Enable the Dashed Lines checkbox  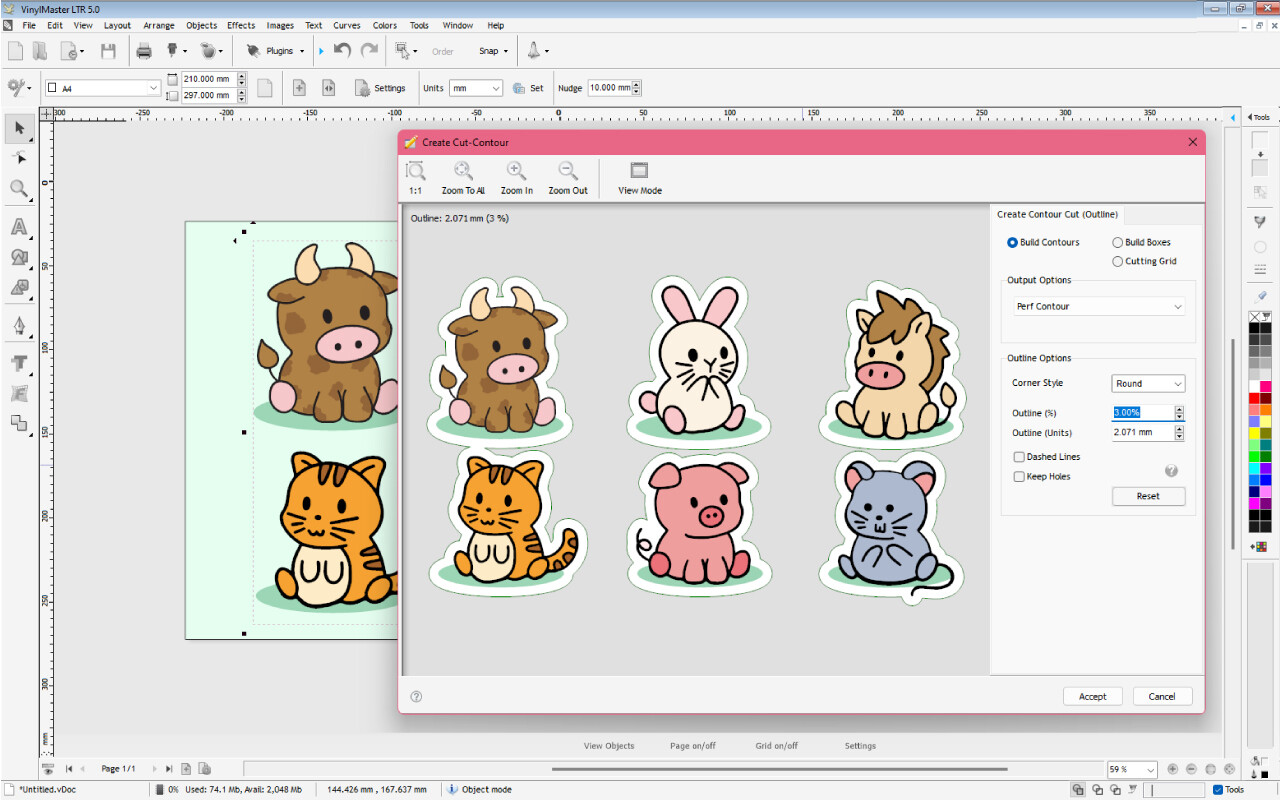pyautogui.click(x=1019, y=457)
